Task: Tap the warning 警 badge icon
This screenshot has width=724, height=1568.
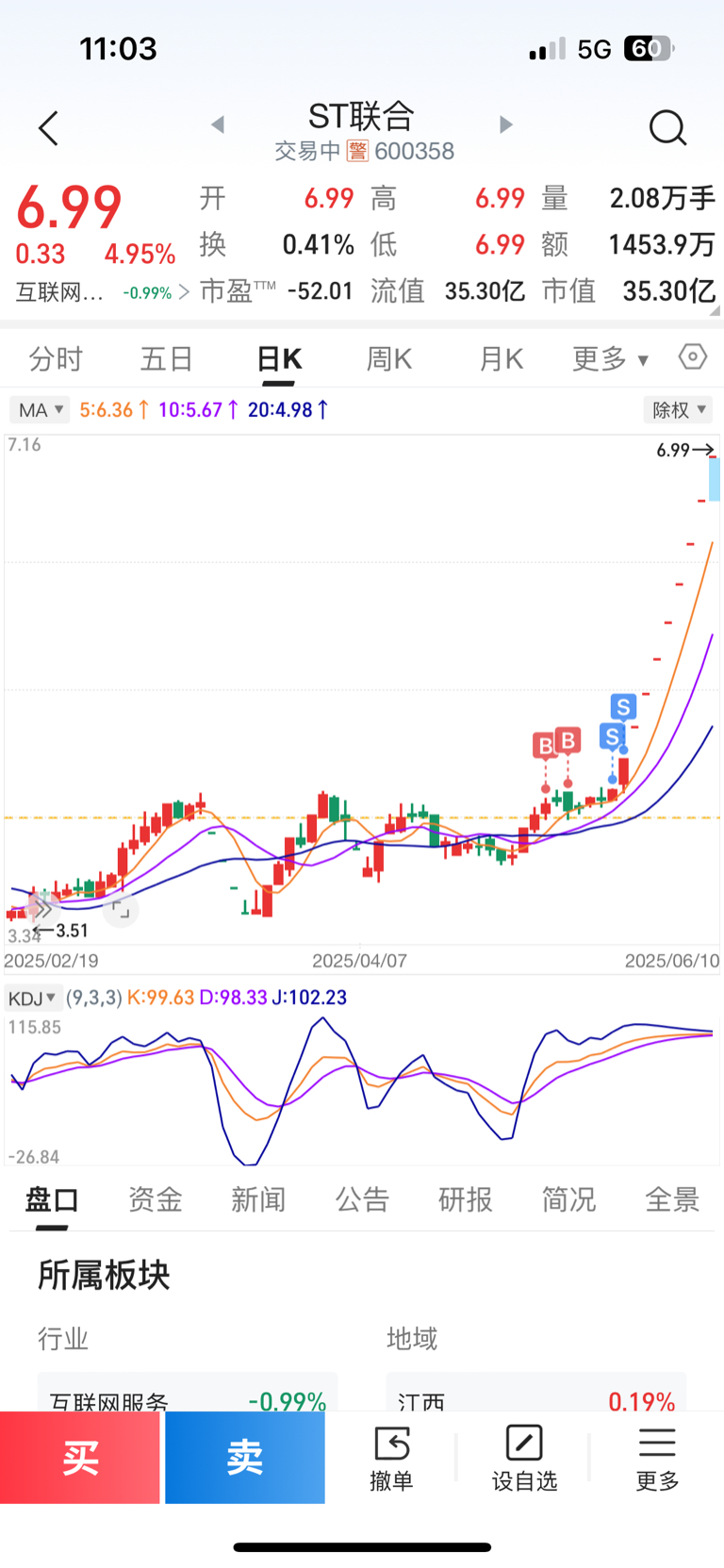Action: point(357,151)
